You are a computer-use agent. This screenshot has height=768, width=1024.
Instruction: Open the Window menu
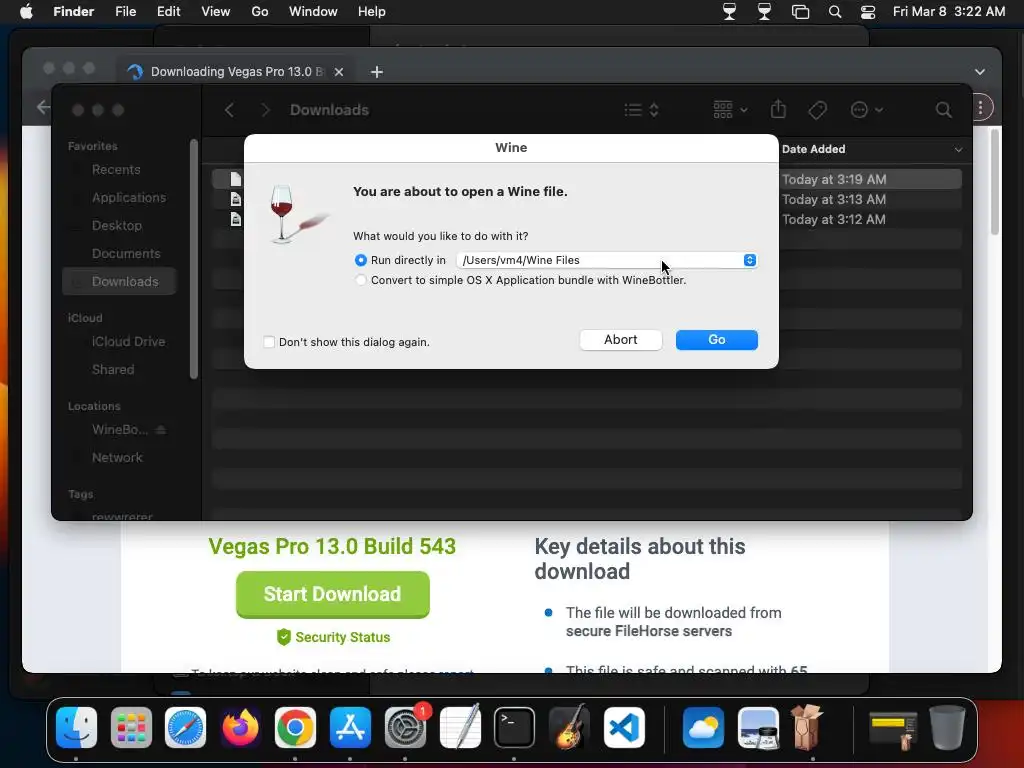313,12
